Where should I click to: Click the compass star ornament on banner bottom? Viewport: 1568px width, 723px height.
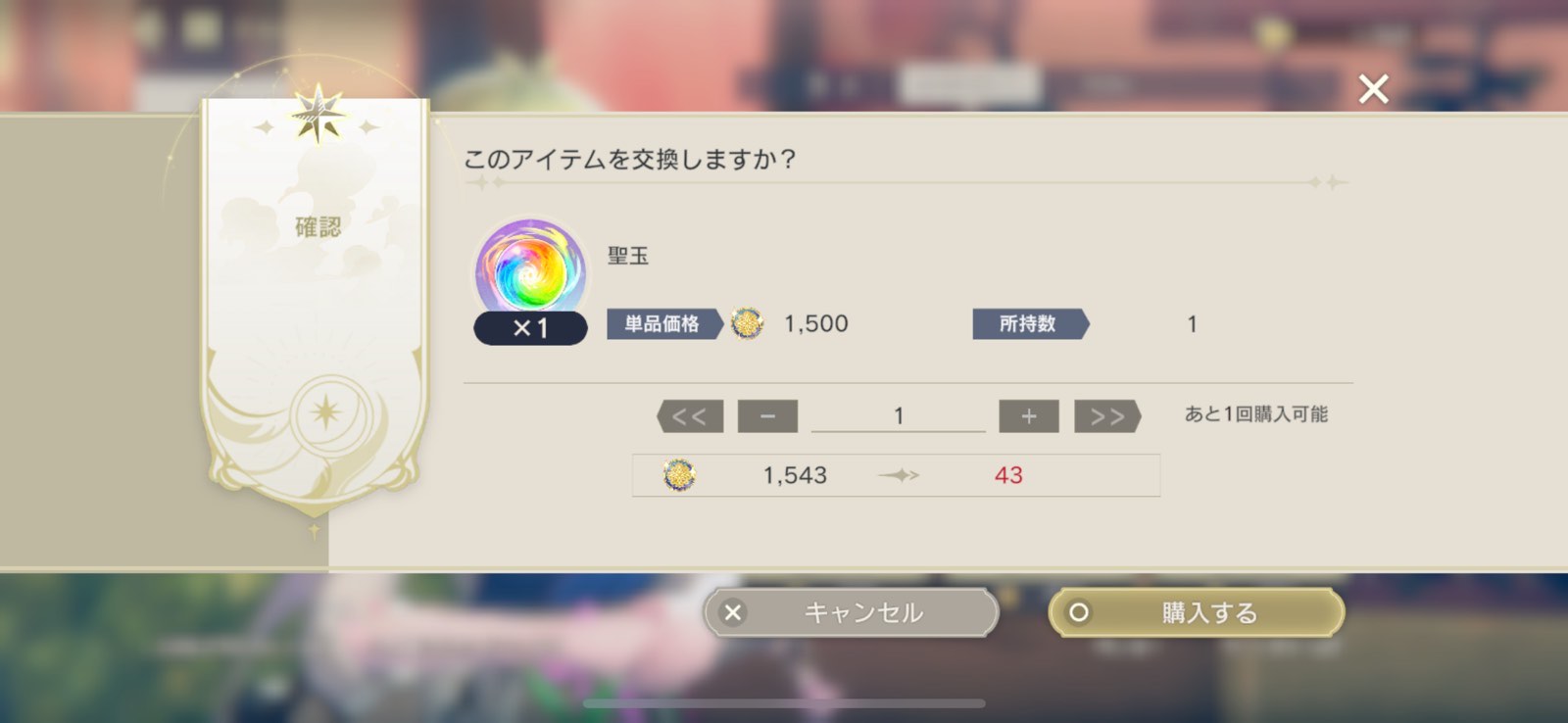pyautogui.click(x=325, y=411)
